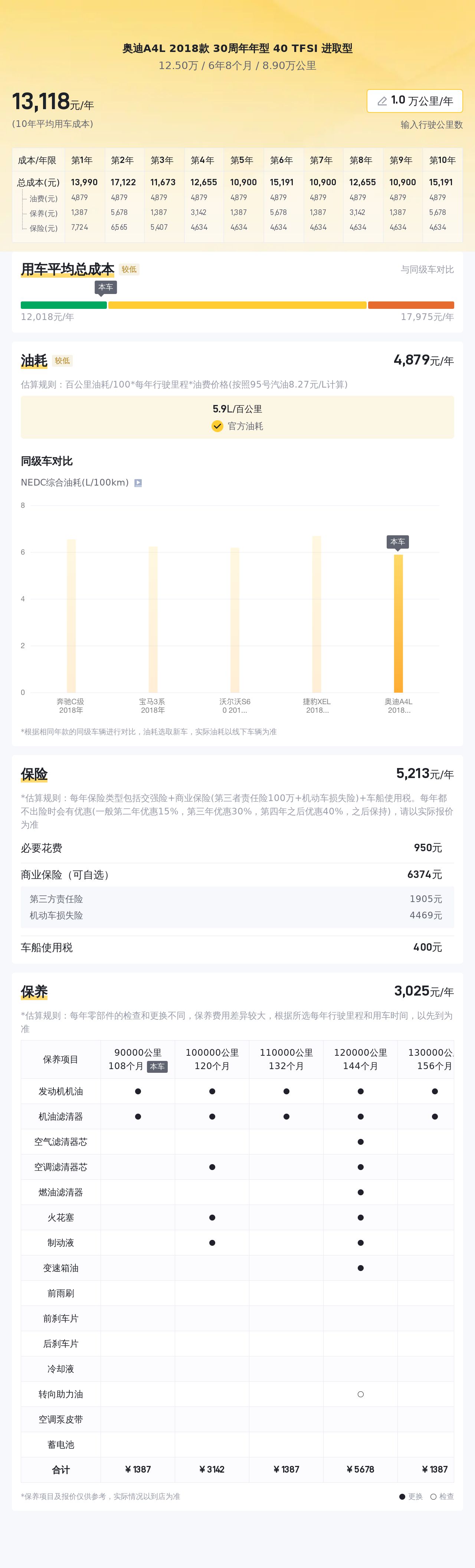Click the orange-red segment of the cost bar
475x1568 pixels.
(410, 305)
